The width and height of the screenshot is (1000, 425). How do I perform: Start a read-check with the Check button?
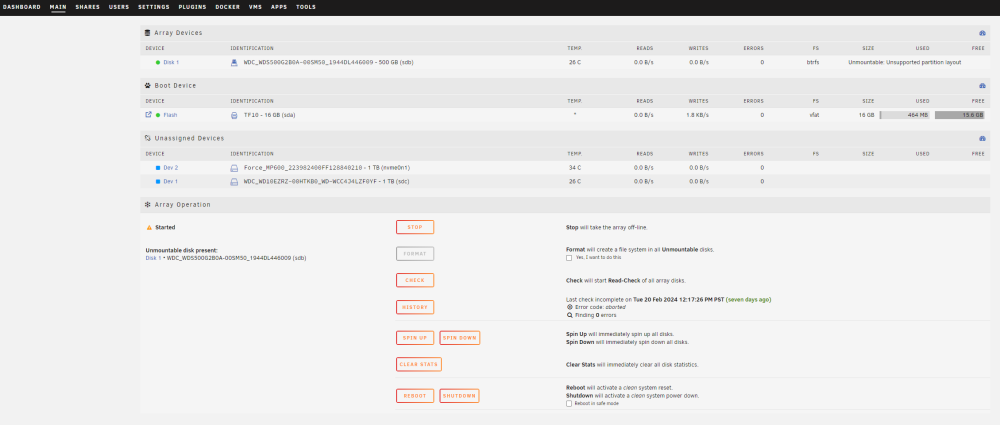tap(415, 280)
